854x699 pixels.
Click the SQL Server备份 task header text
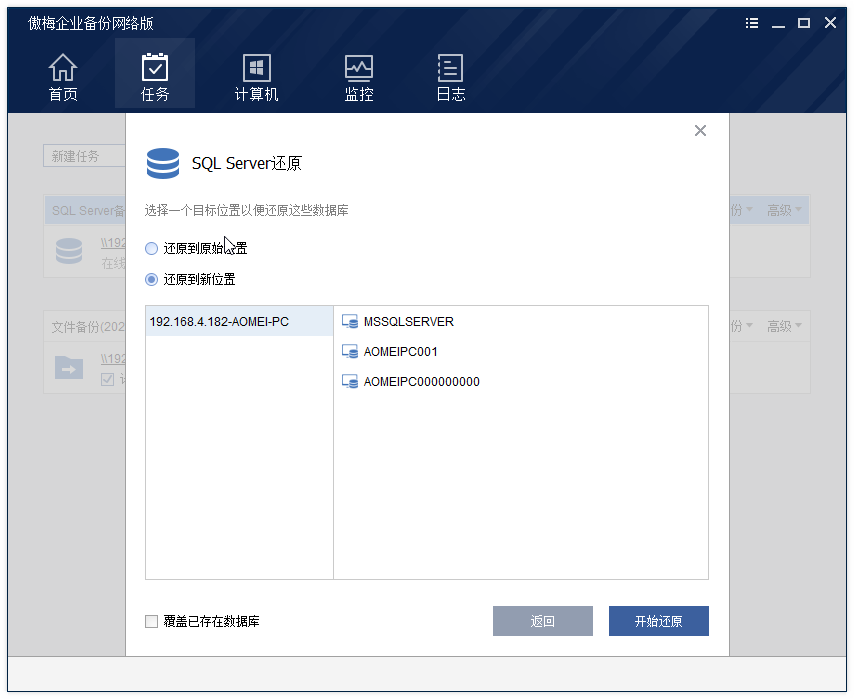click(88, 210)
